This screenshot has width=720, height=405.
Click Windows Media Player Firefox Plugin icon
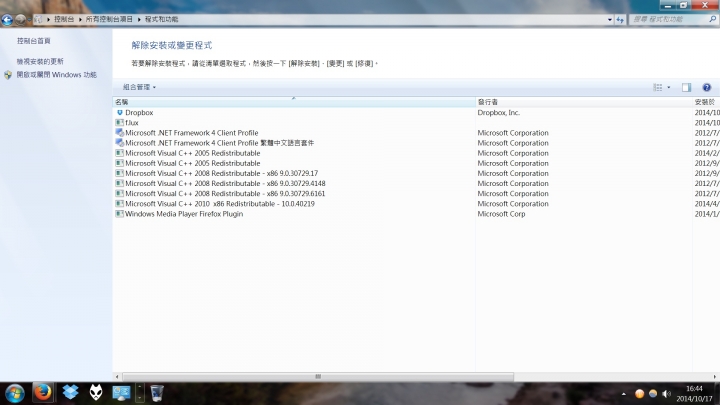click(119, 214)
